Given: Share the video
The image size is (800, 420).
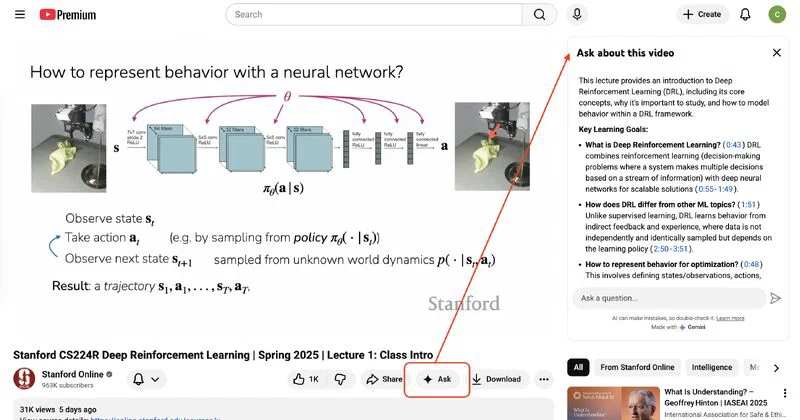Looking at the screenshot, I should [x=385, y=379].
